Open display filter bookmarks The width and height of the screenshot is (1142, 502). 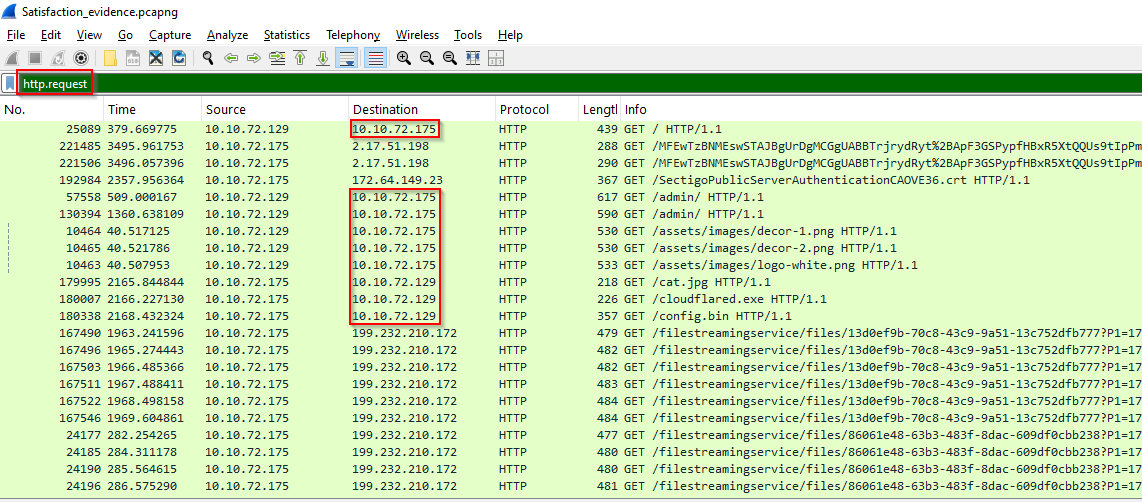[9, 85]
